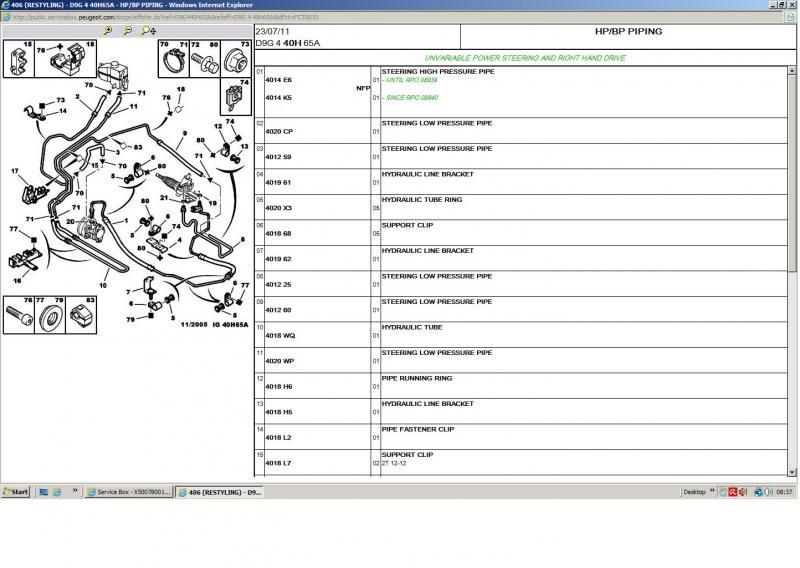
Task: Click part number 4014 E6
Action: point(278,80)
